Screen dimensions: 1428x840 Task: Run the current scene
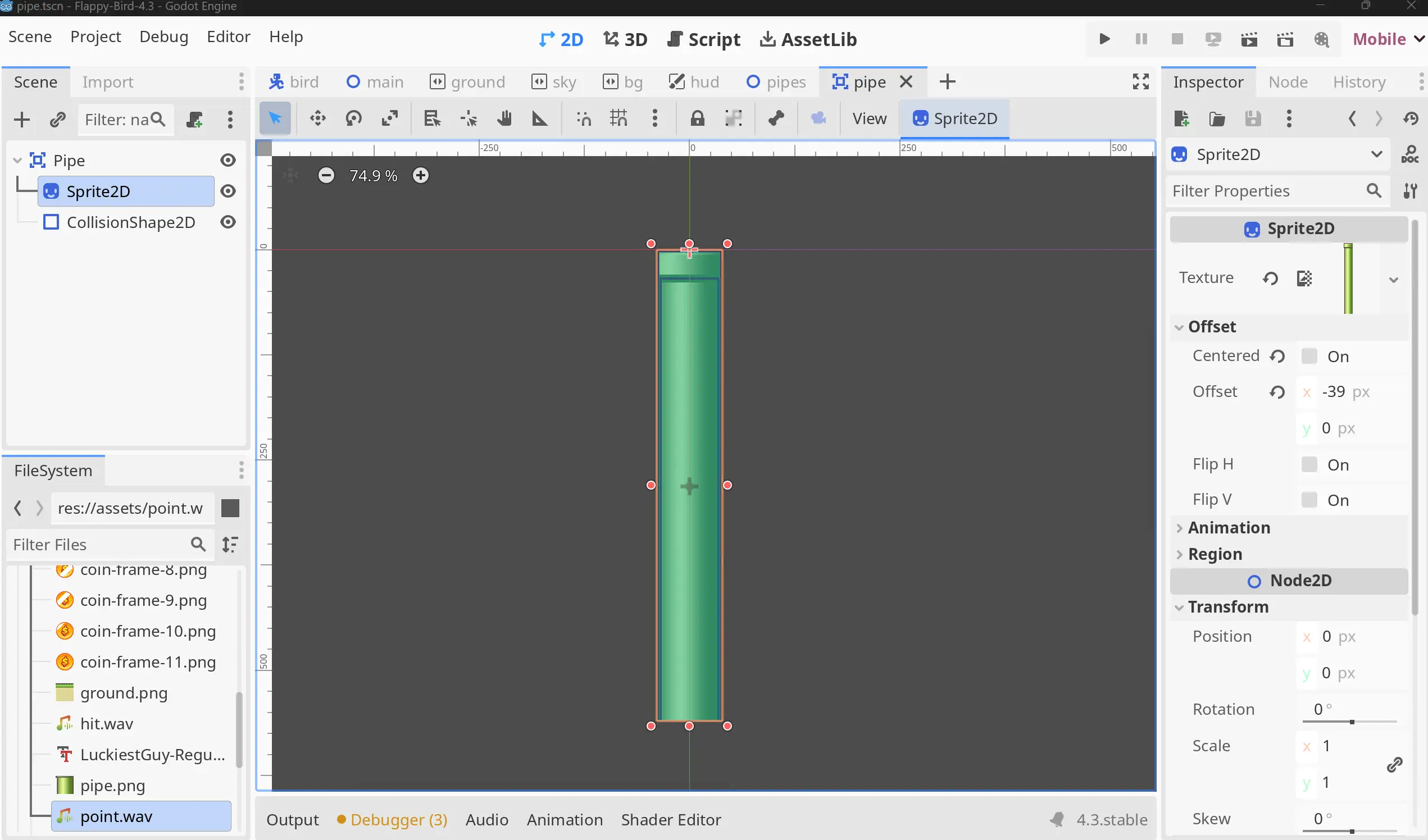(1249, 39)
